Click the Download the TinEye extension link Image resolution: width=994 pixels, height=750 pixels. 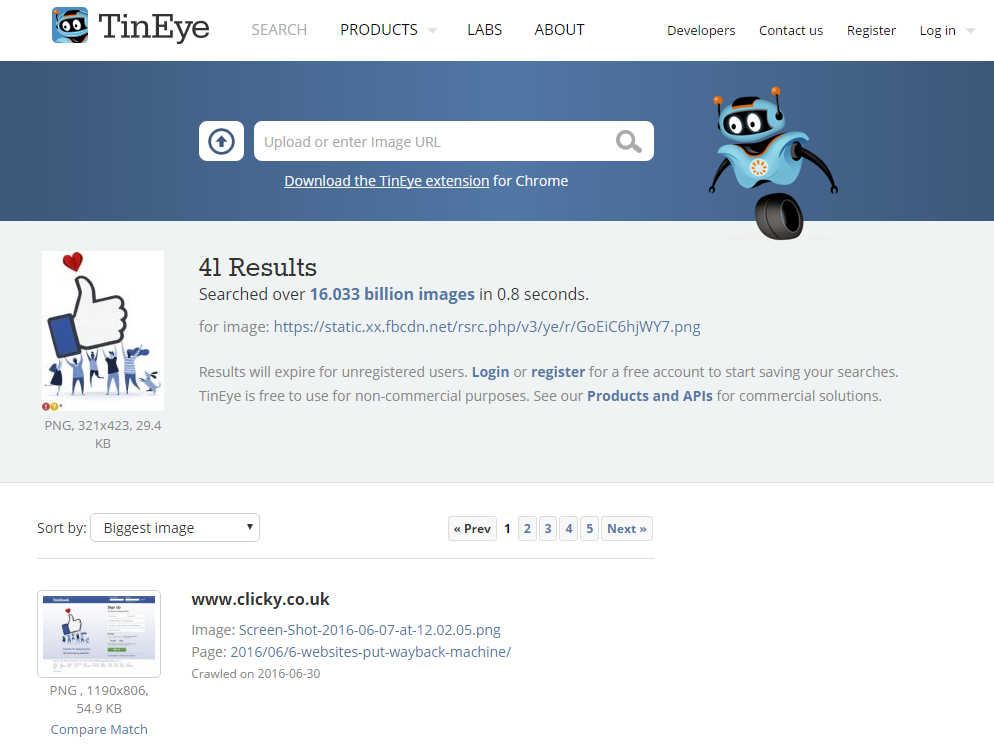coord(386,181)
